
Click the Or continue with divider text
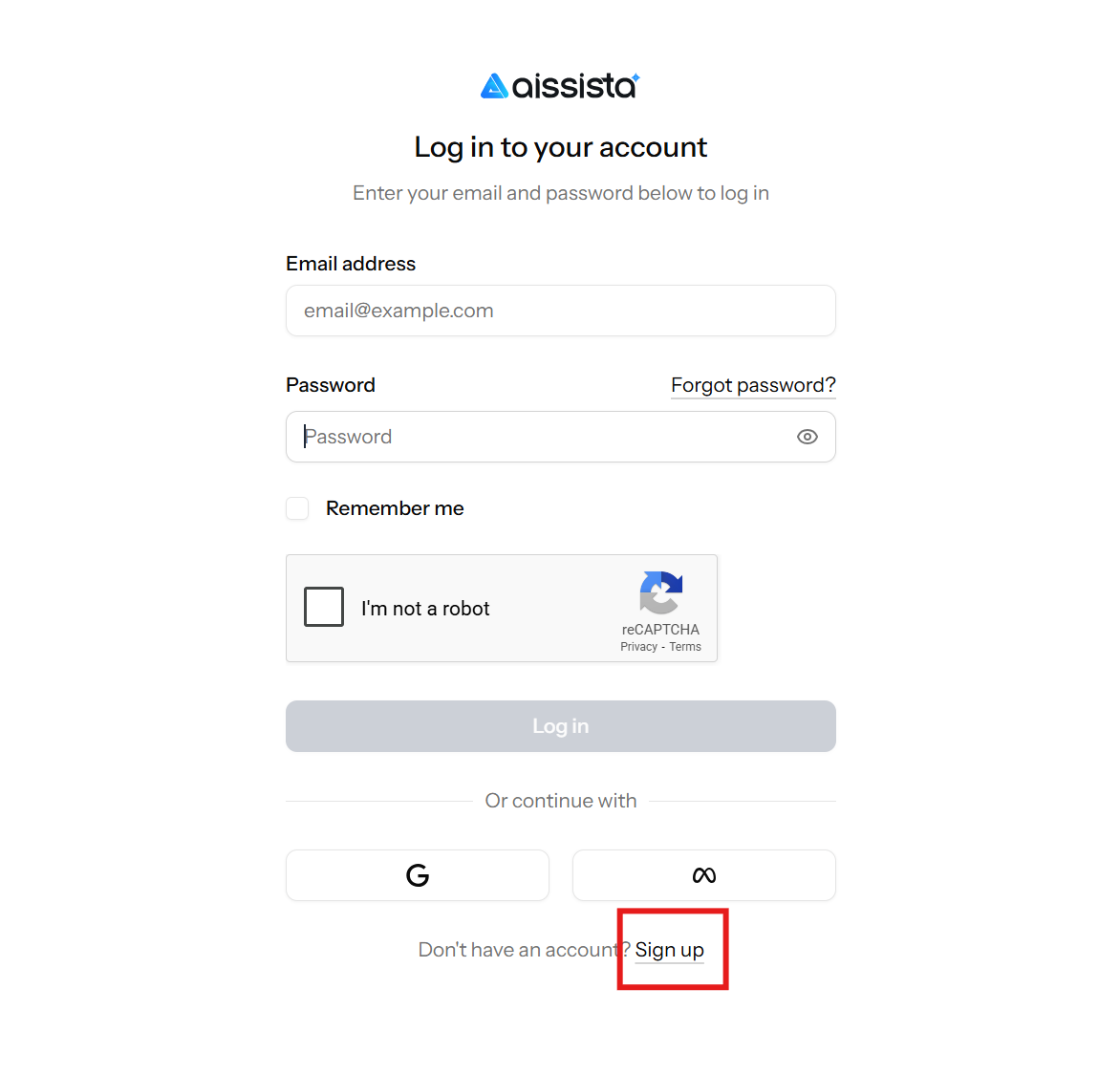561,801
